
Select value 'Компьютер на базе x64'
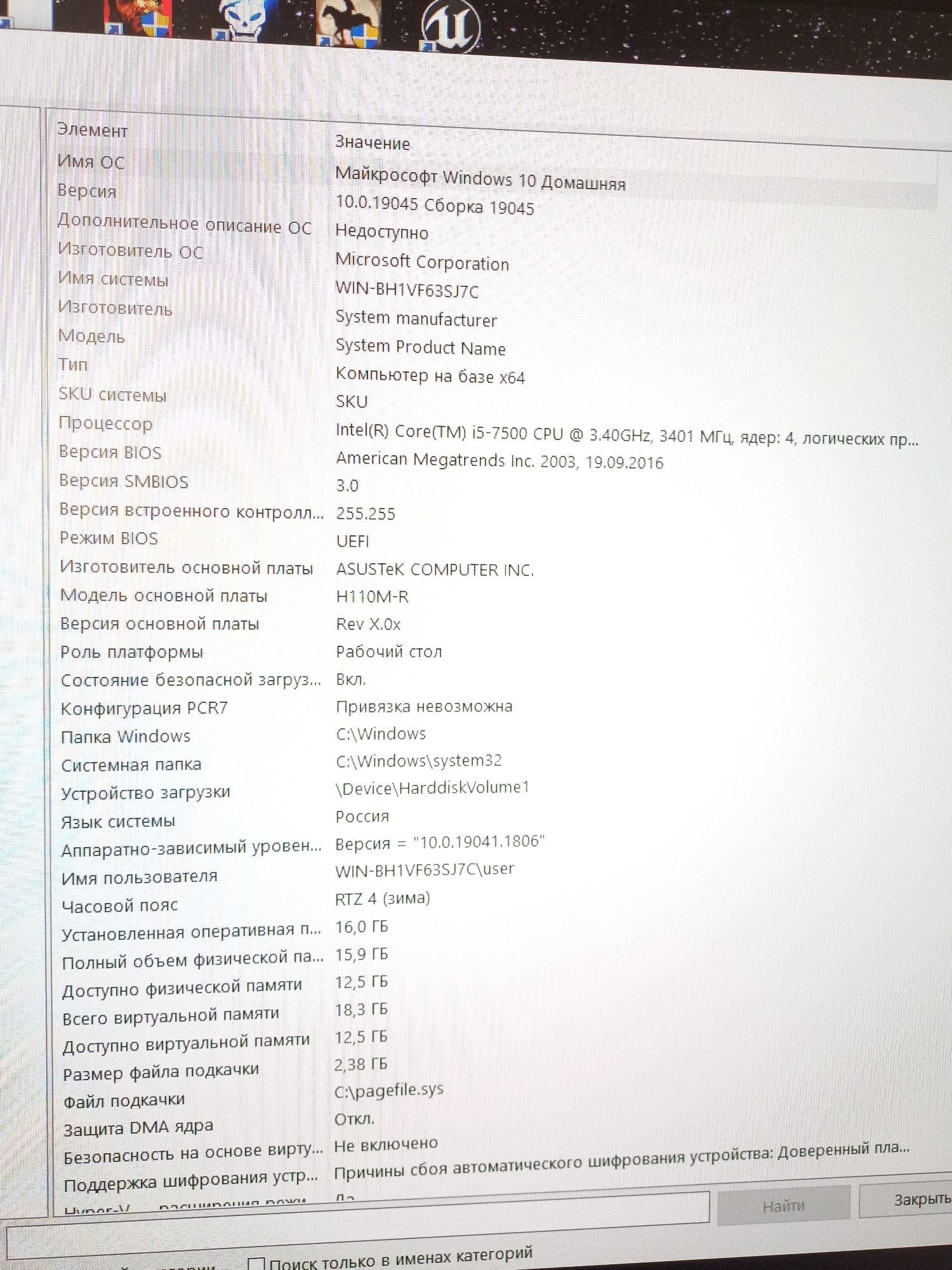(430, 375)
